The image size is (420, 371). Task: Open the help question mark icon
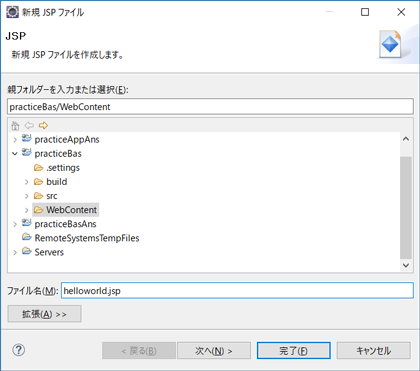[18, 350]
